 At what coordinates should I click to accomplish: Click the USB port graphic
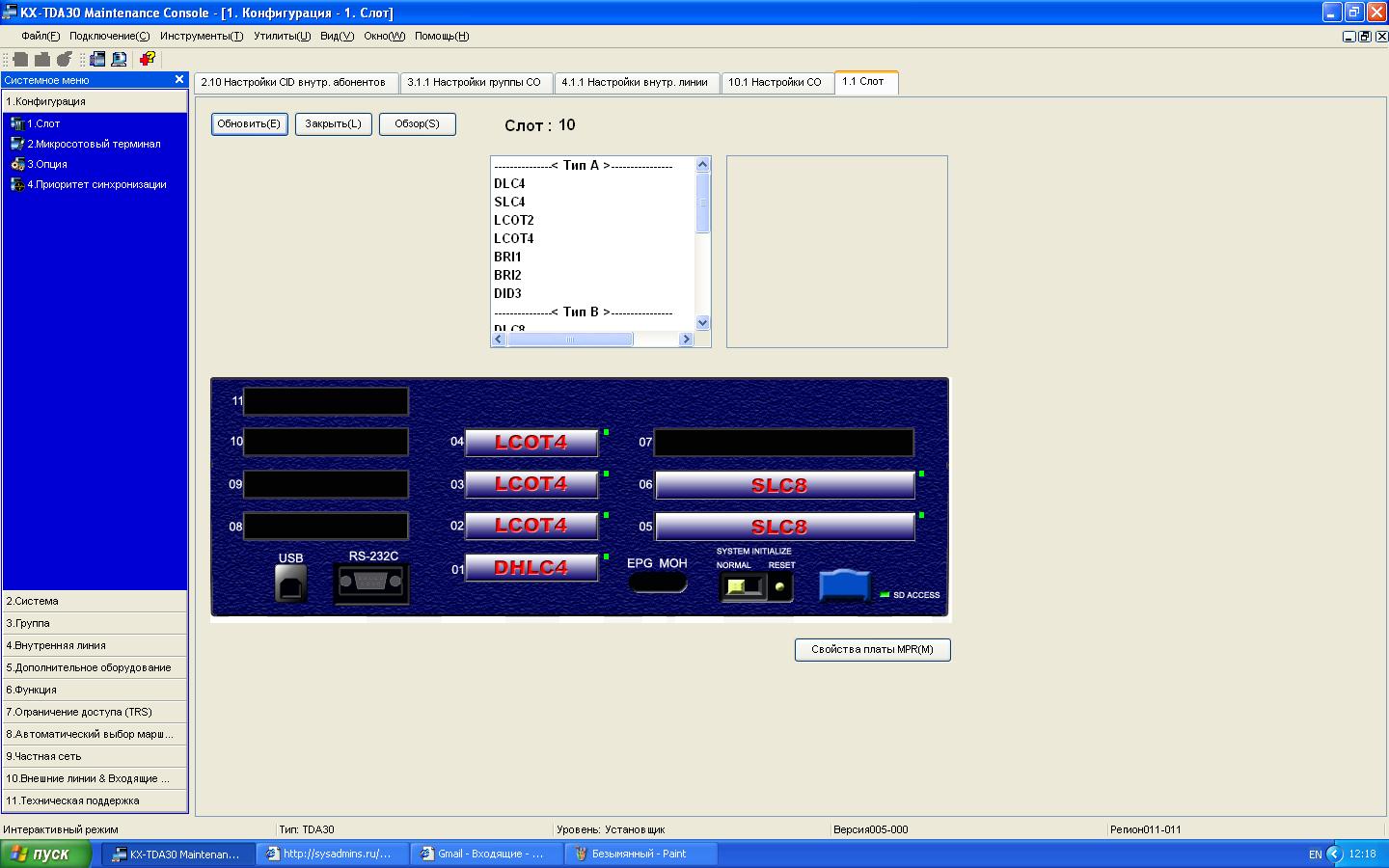pyautogui.click(x=291, y=583)
